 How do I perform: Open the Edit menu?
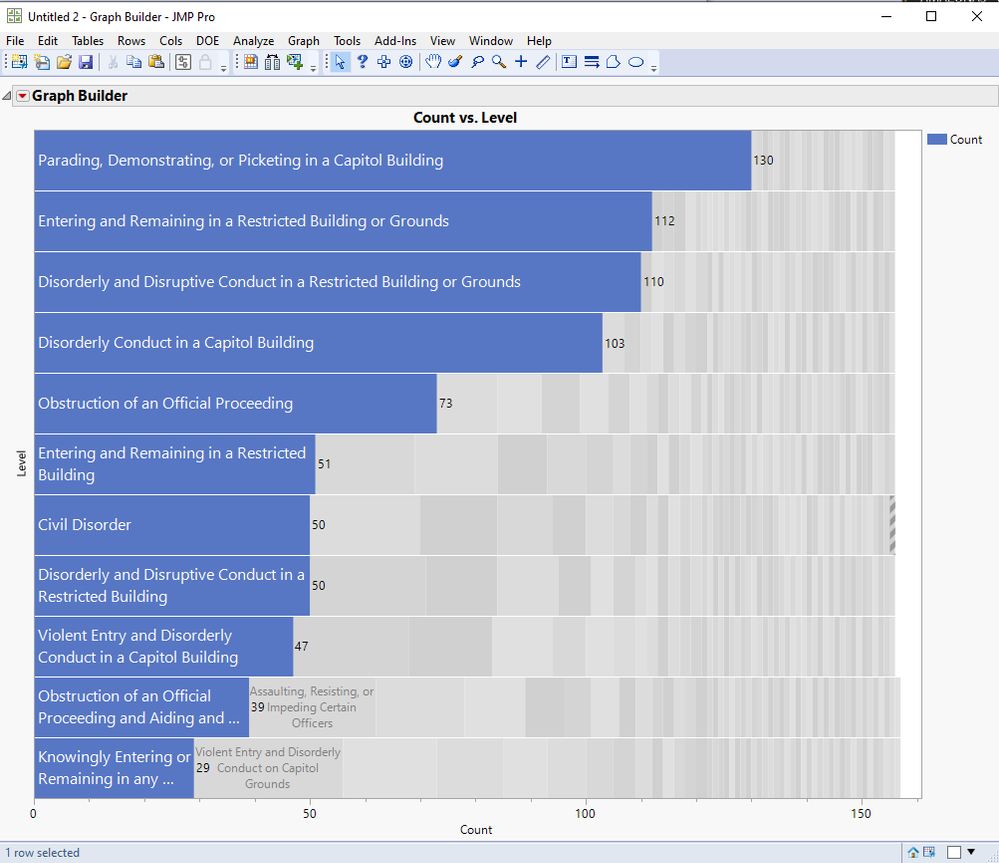point(48,41)
